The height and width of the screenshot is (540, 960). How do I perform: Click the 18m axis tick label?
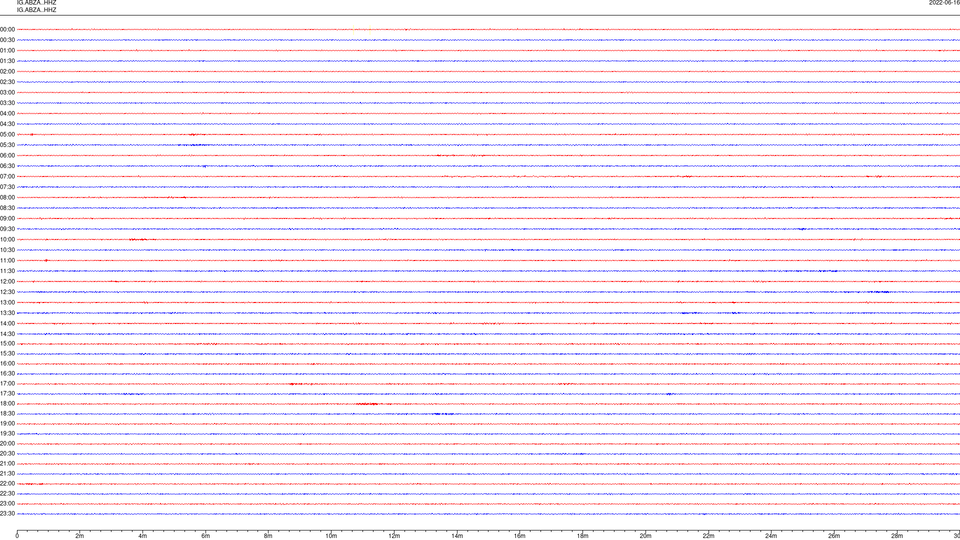pos(583,536)
